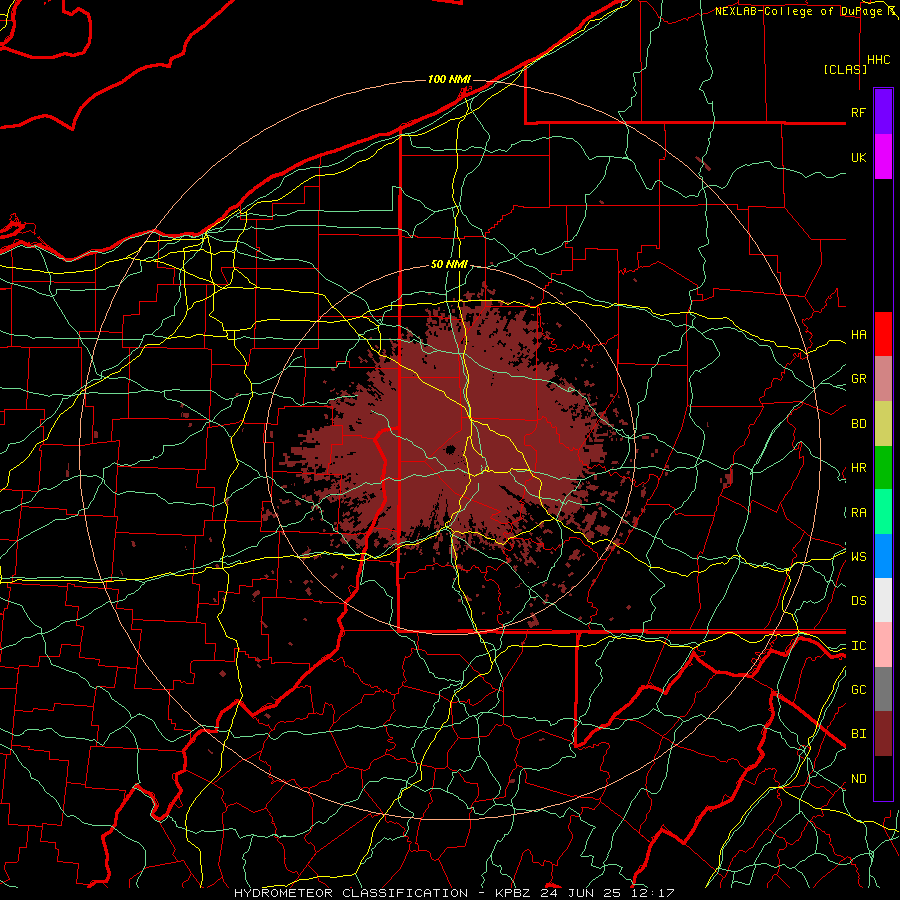Click the DS legend label
900x900 pixels.
858,601
